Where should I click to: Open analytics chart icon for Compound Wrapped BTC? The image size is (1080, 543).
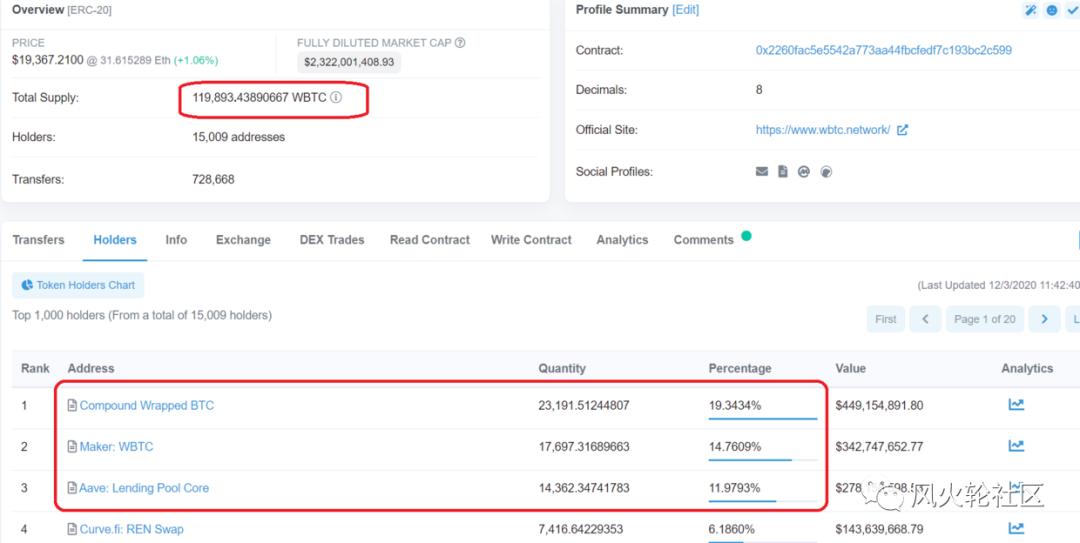[1016, 405]
